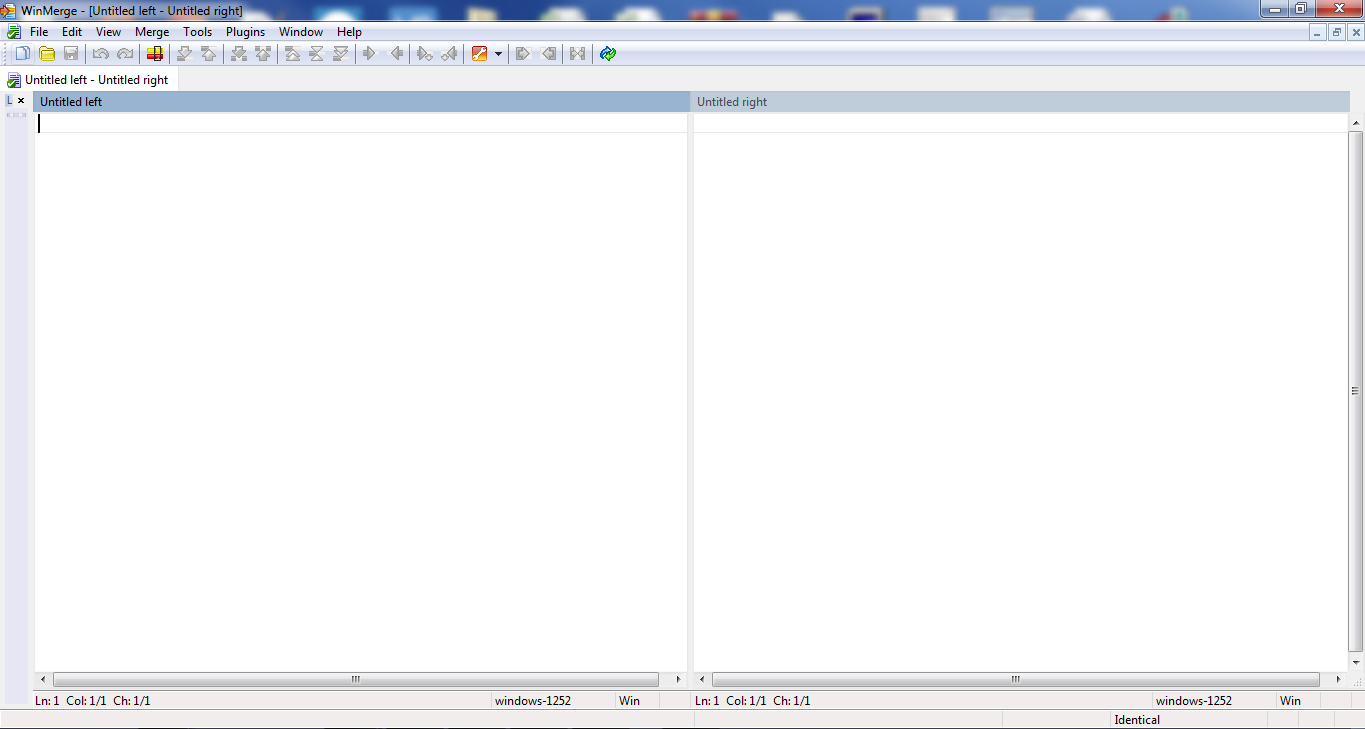Screen dimensions: 1365x729
Task: Refresh the comparison with green-blue arrows icon
Action: [608, 54]
